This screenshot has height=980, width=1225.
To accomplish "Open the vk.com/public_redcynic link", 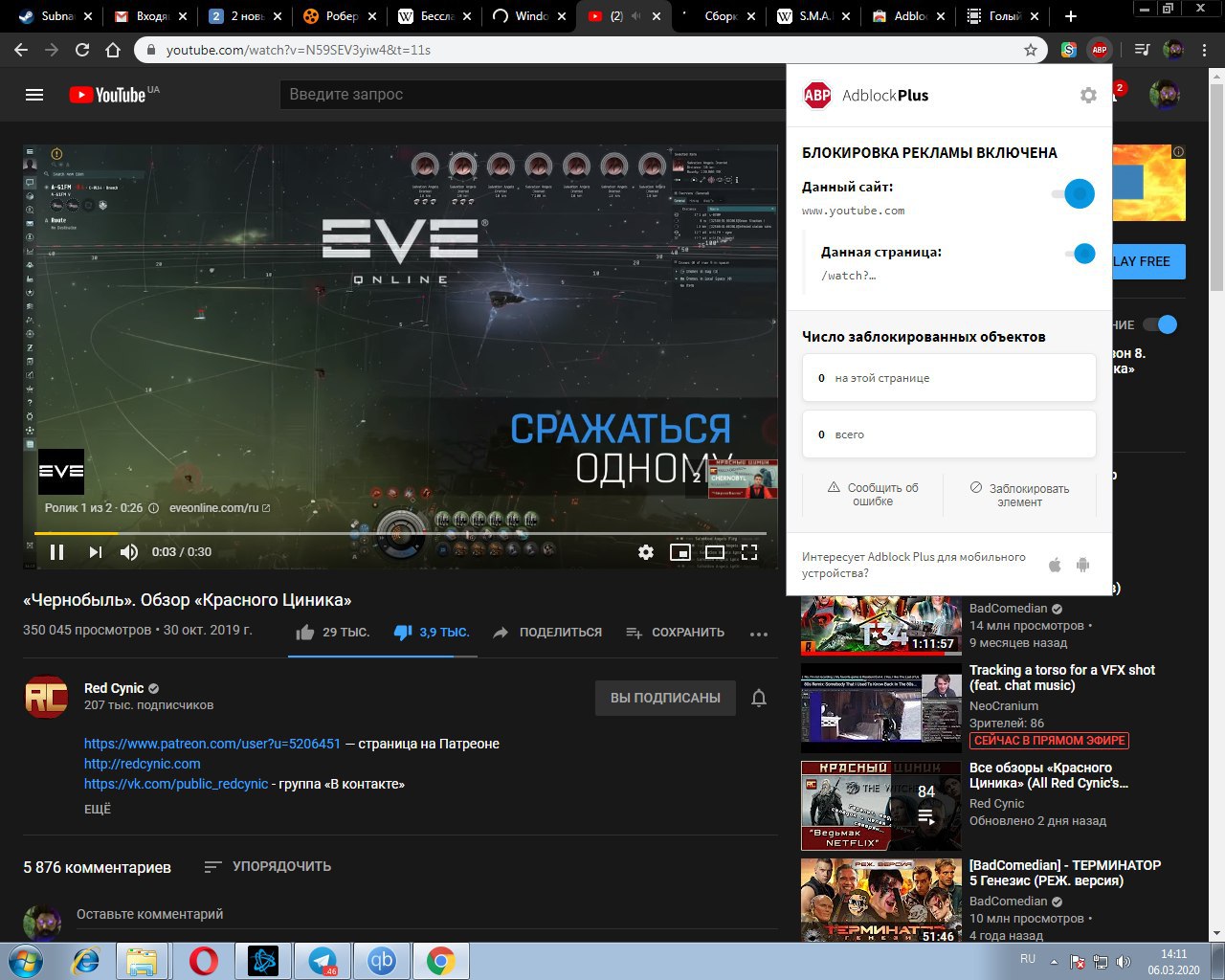I will [176, 784].
